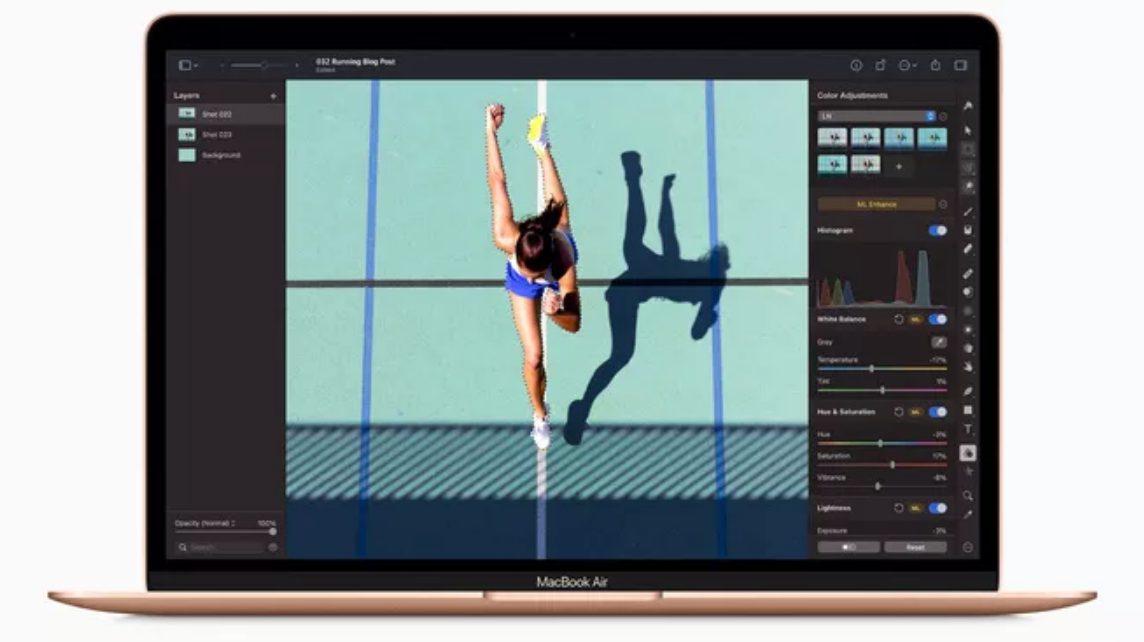
Task: Click the ML Enhance button
Action: [x=876, y=204]
